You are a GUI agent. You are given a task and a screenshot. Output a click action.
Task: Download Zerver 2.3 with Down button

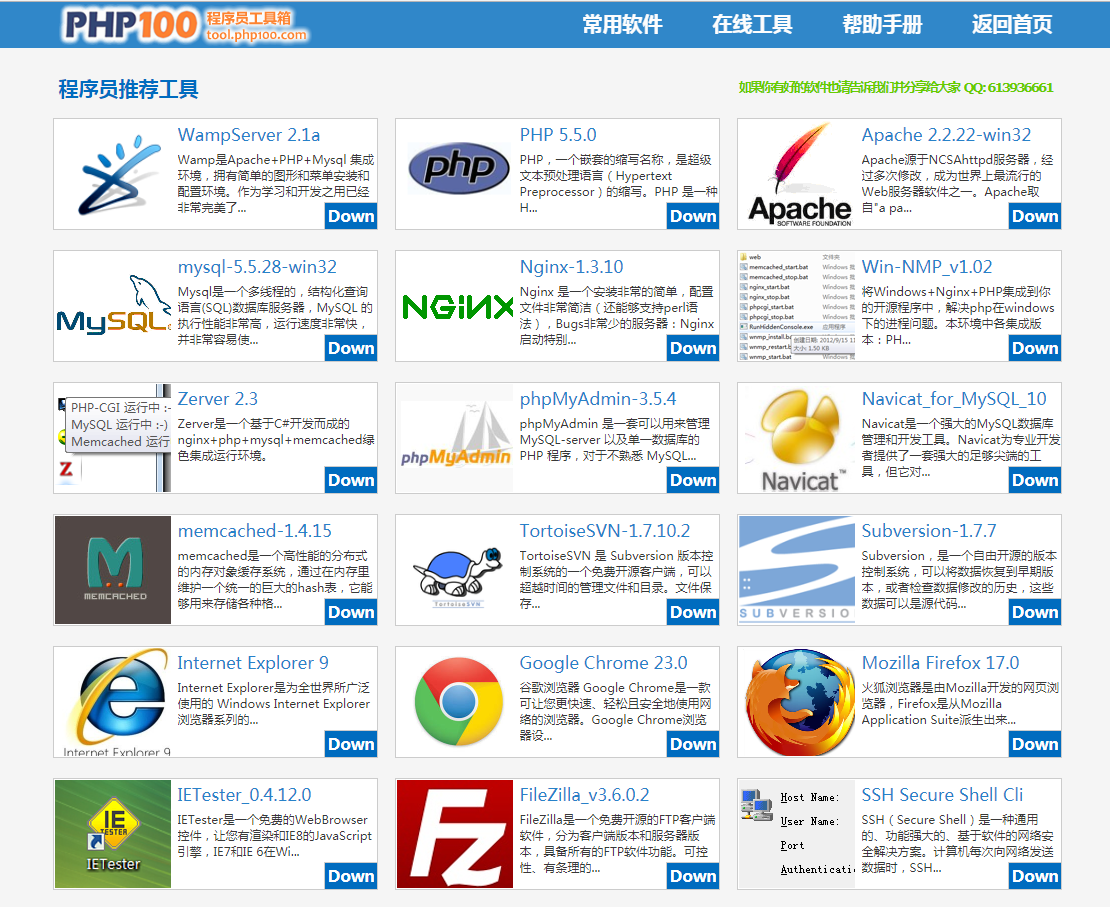(351, 480)
